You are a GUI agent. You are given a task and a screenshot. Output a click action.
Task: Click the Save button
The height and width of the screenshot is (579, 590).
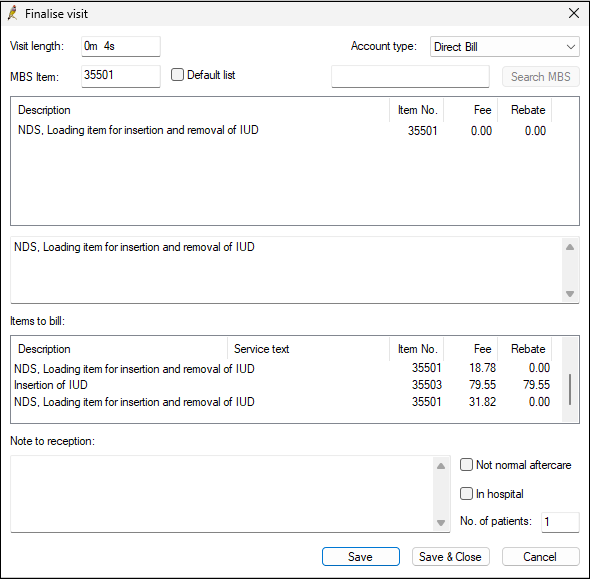click(360, 556)
